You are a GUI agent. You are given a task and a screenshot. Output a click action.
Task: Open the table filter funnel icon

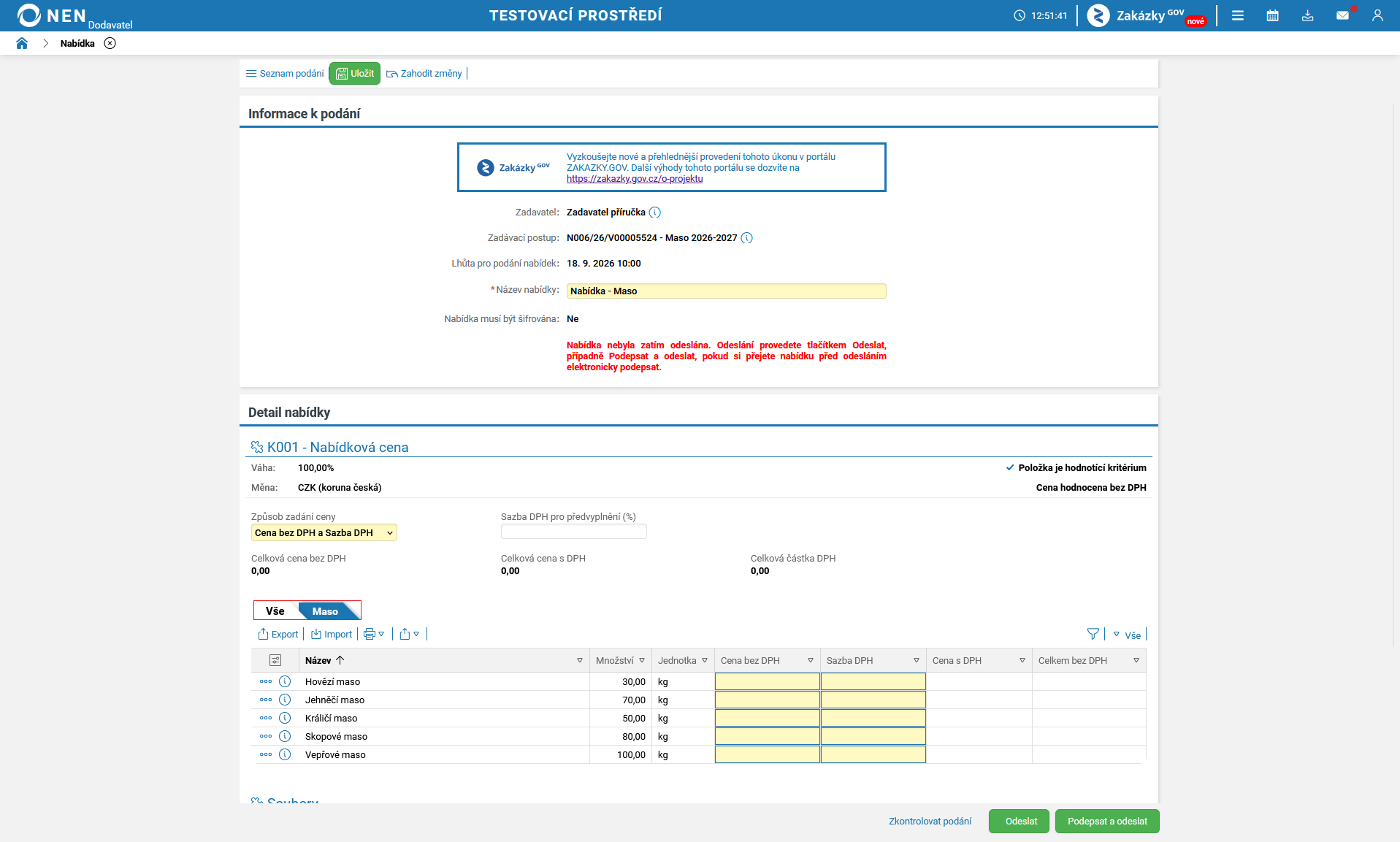coord(1093,634)
